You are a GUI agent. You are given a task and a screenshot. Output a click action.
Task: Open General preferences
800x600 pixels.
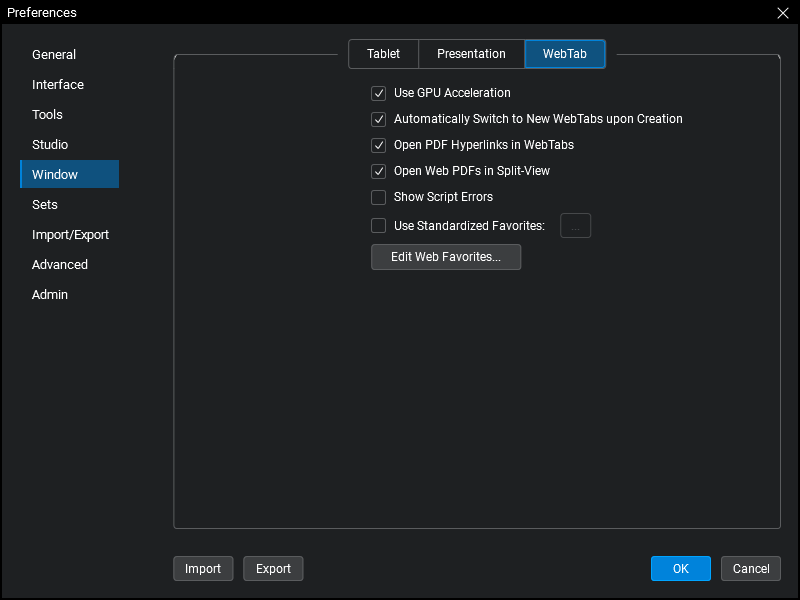pos(53,54)
